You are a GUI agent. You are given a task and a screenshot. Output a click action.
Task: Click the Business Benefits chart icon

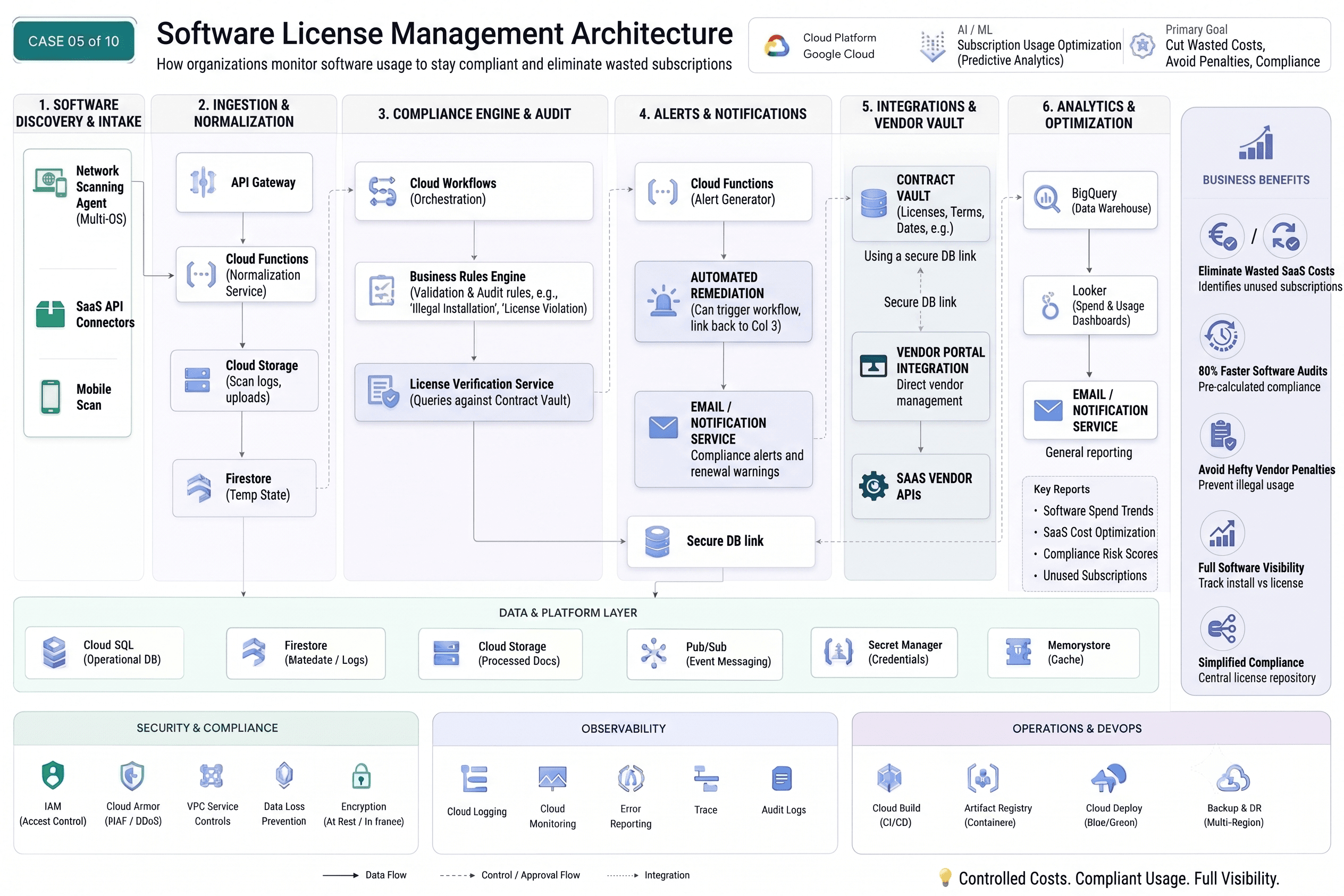(x=1255, y=143)
